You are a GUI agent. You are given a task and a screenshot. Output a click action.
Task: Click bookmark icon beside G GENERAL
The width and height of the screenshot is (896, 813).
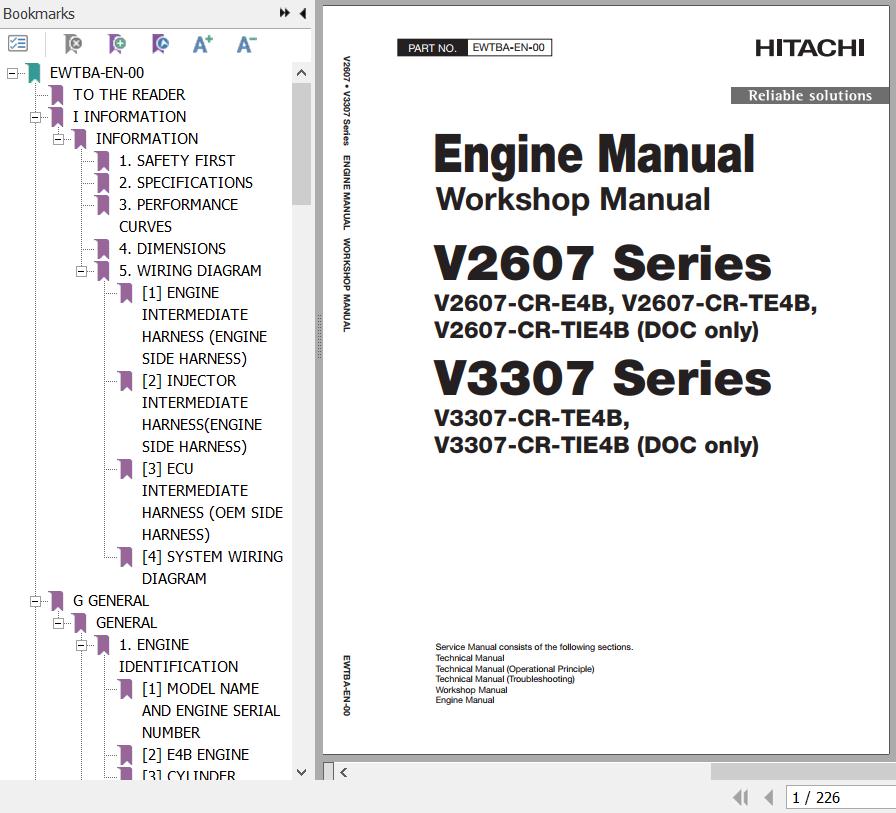click(x=57, y=601)
